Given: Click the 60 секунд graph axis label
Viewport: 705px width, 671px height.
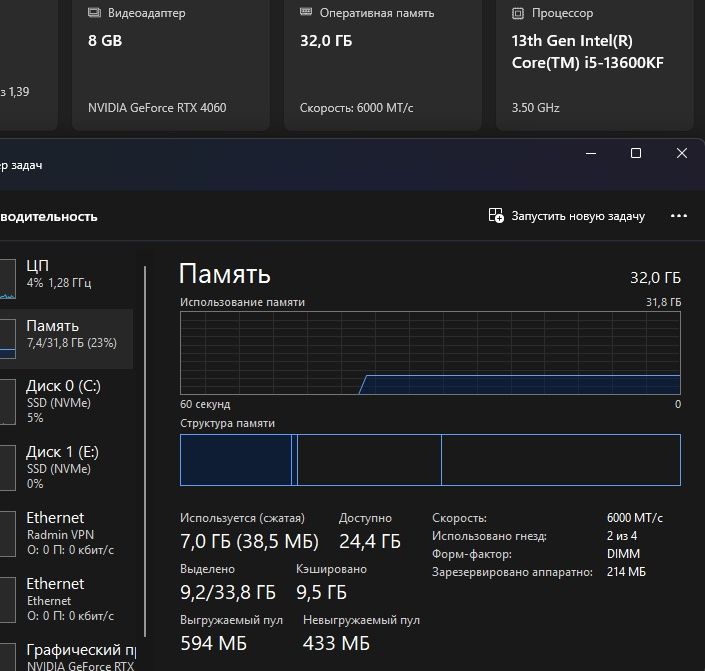Looking at the screenshot, I should tap(205, 404).
